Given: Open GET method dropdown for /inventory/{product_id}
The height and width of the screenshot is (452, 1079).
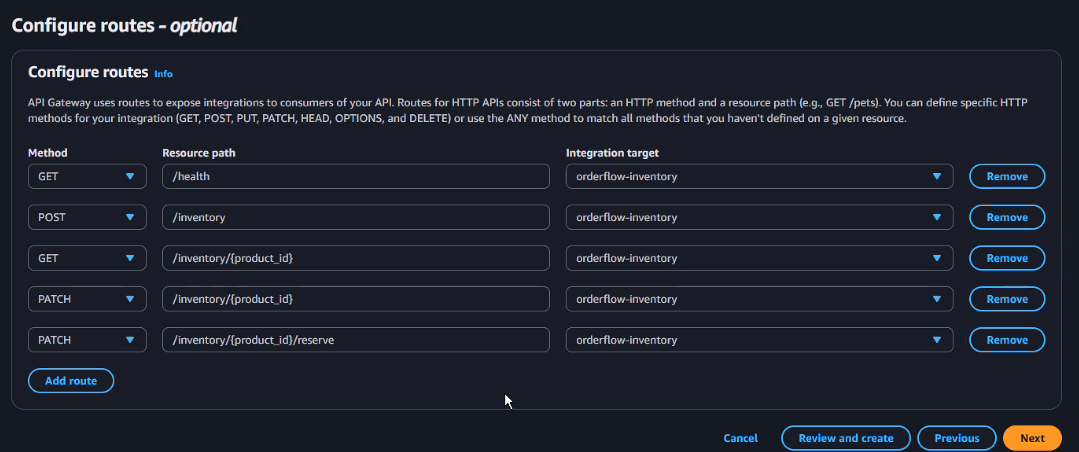Looking at the screenshot, I should pos(87,258).
